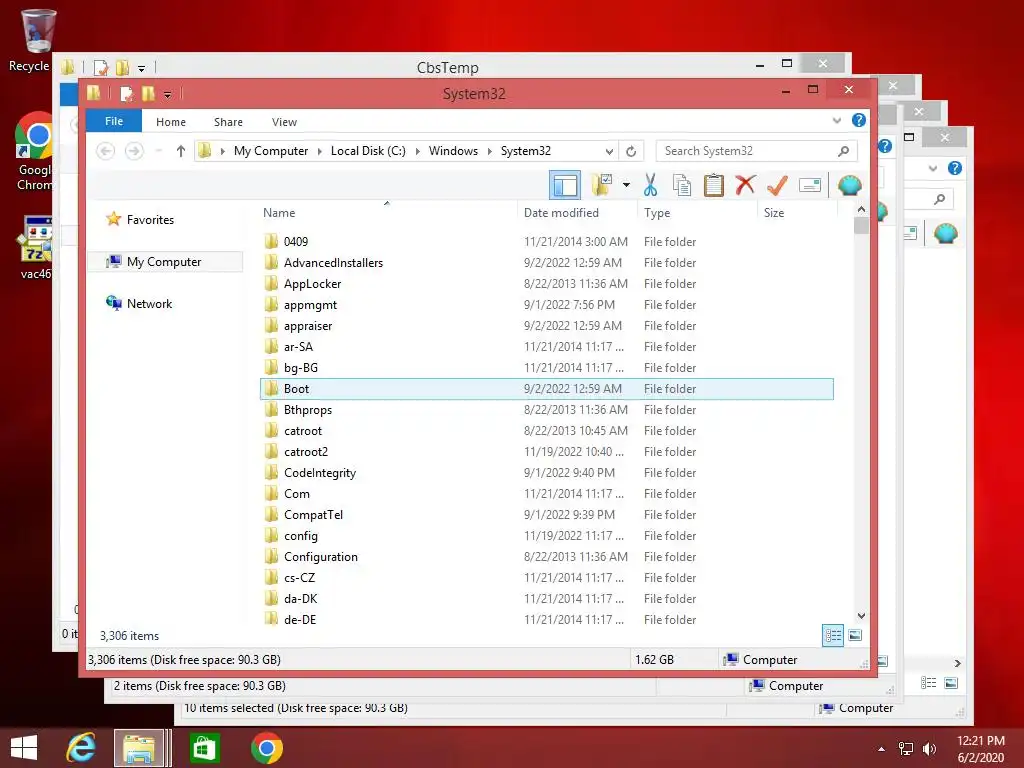Open recent locations dropdown next to Forward
The height and width of the screenshot is (768, 1024).
(x=159, y=151)
